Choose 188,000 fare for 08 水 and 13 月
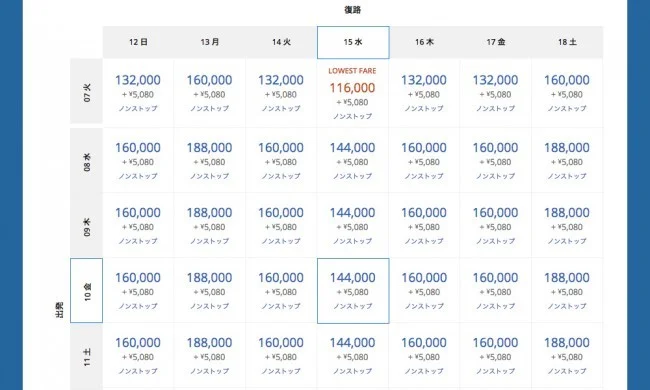The image size is (650, 390). pos(210,160)
